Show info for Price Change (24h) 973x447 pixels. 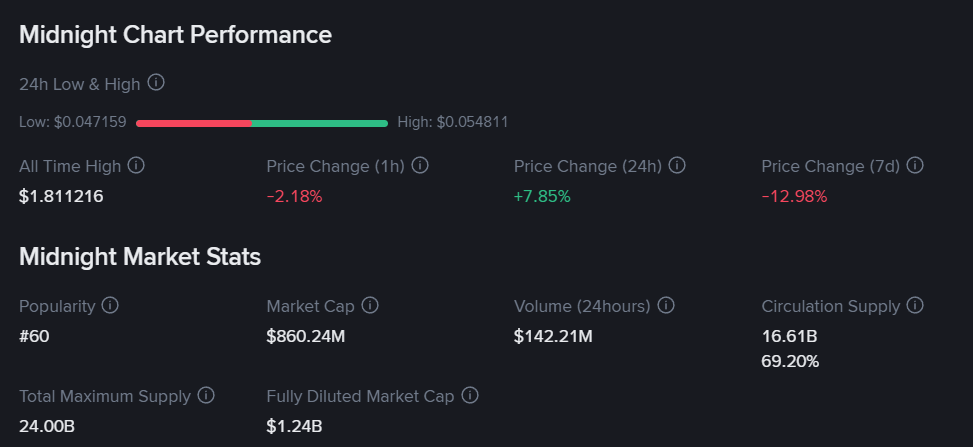677,165
